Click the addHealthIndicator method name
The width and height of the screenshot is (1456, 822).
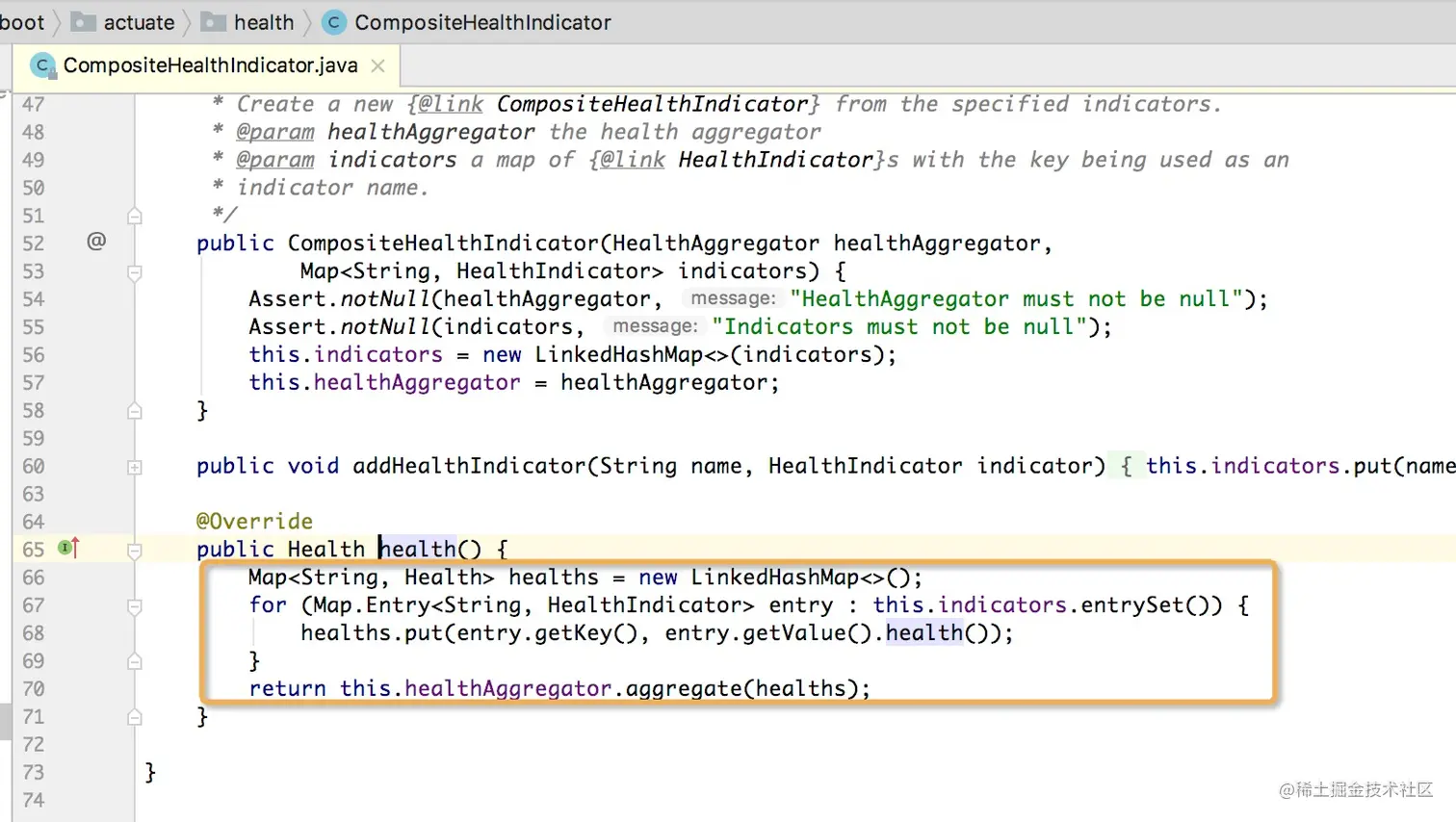click(x=469, y=467)
